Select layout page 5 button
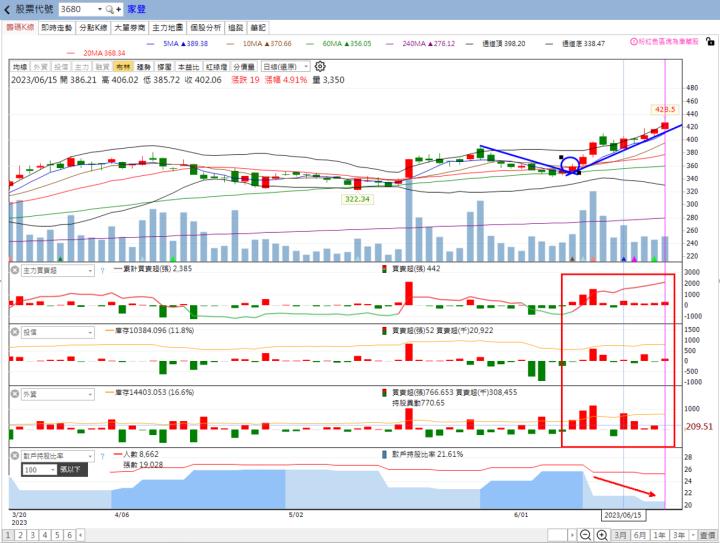This screenshot has height=543, width=720. [x=57, y=535]
